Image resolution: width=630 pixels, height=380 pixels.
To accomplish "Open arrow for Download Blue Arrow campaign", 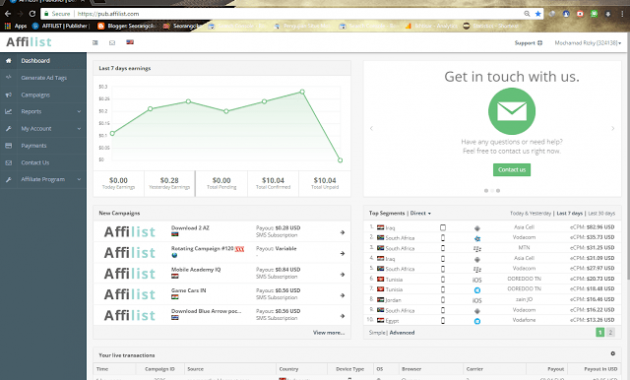I will pyautogui.click(x=342, y=316).
